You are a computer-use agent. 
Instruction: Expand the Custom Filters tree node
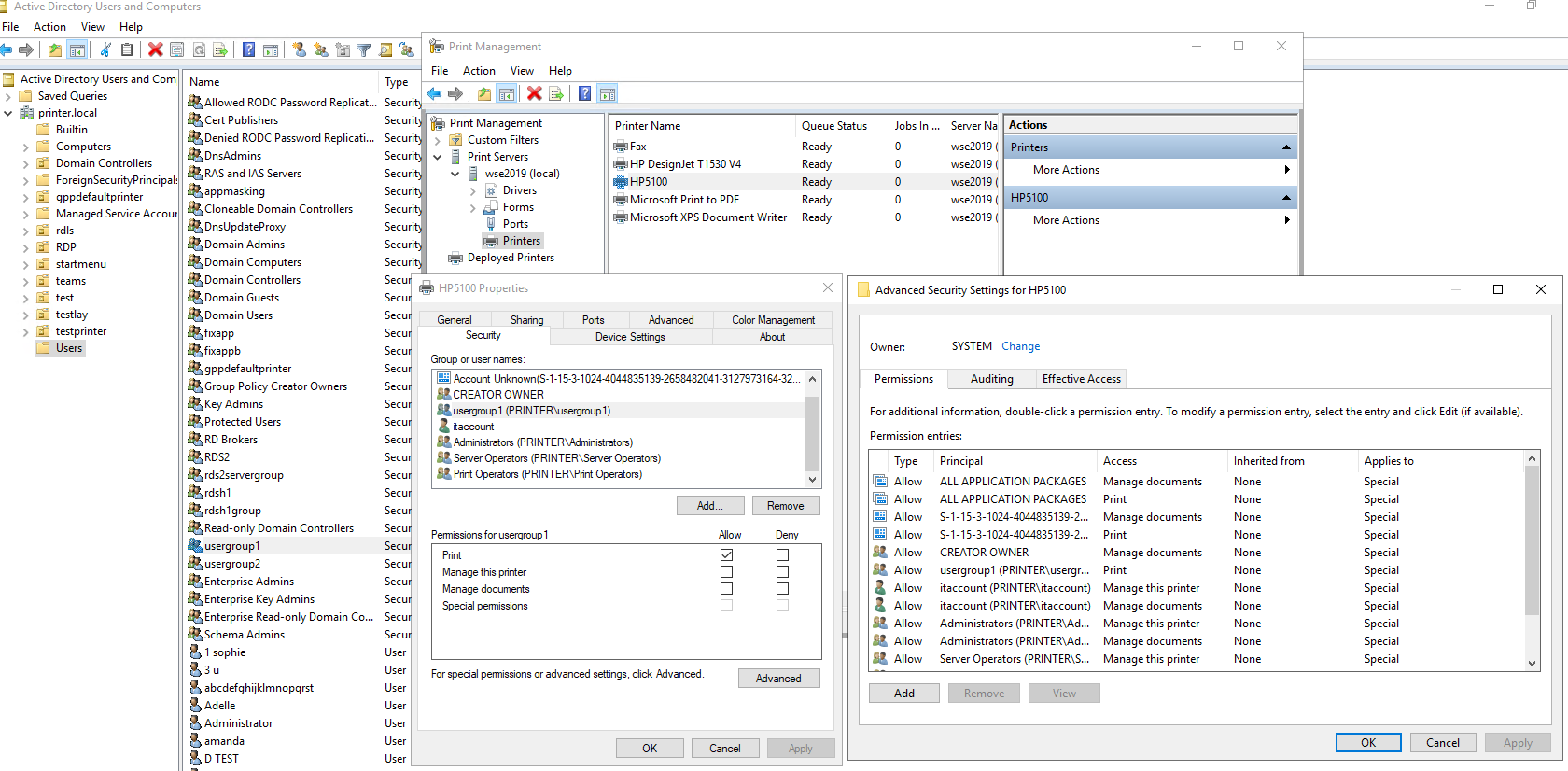438,140
